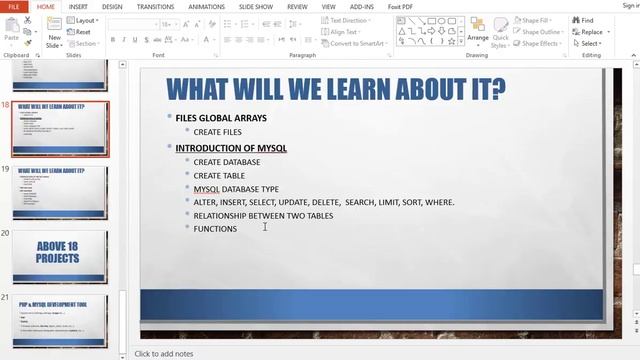
Task: Toggle Italic formatting
Action: 124,40
